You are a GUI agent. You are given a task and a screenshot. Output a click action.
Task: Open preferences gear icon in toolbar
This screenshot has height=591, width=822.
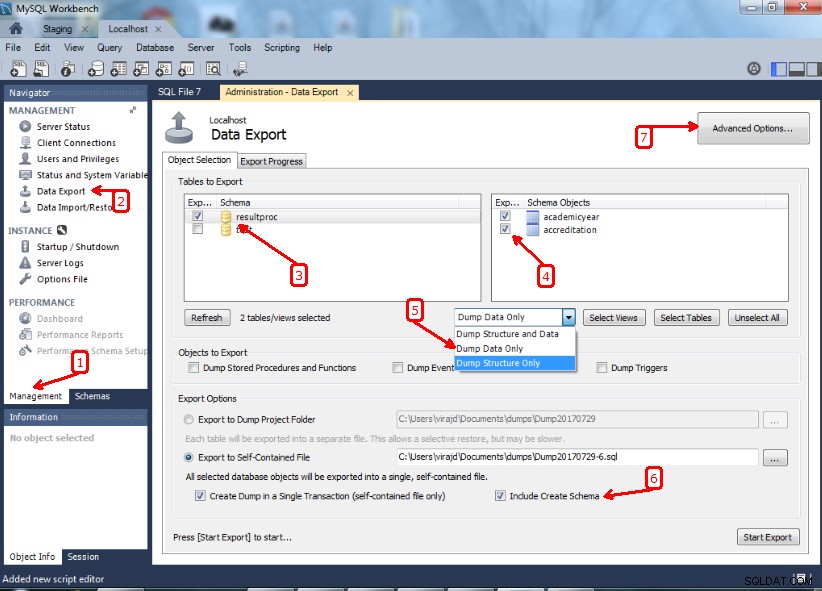pos(754,69)
